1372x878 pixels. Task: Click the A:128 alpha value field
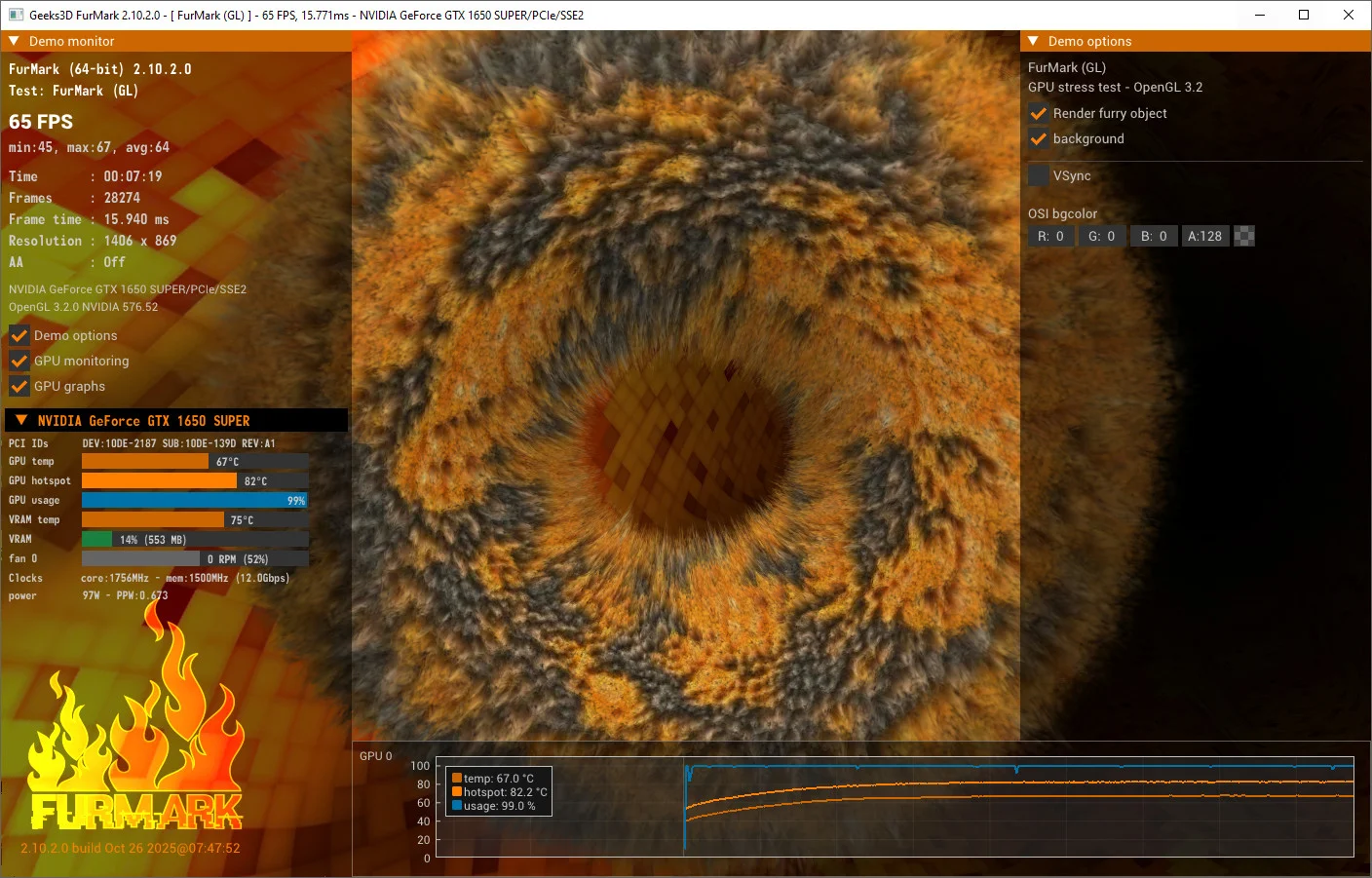[x=1204, y=236]
